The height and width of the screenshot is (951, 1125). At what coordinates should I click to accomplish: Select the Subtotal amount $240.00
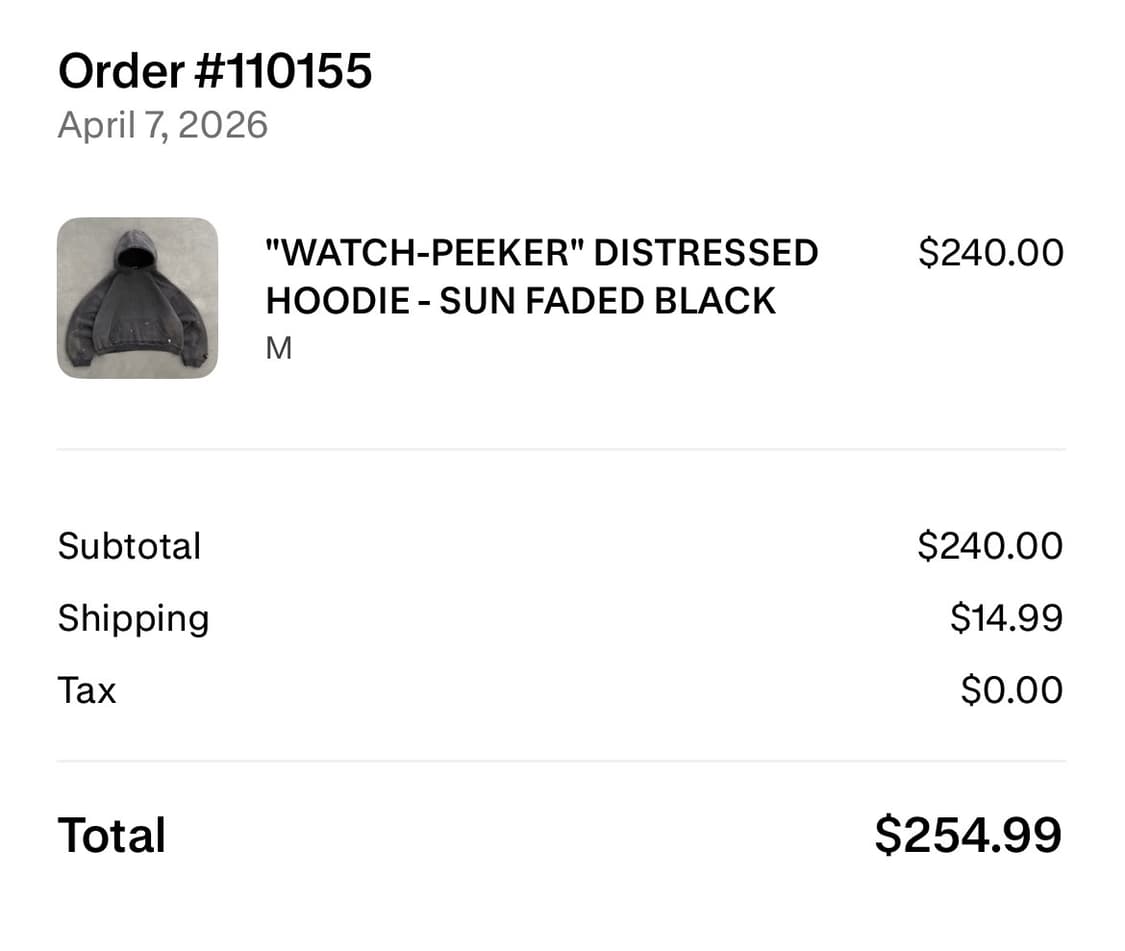(x=990, y=546)
